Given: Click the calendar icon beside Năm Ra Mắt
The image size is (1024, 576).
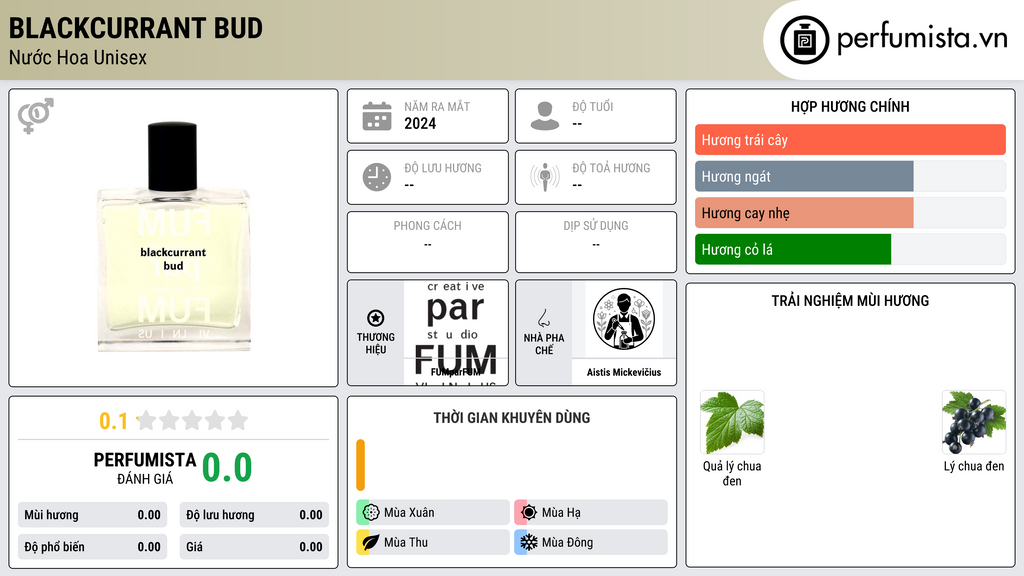Looking at the screenshot, I should [377, 116].
